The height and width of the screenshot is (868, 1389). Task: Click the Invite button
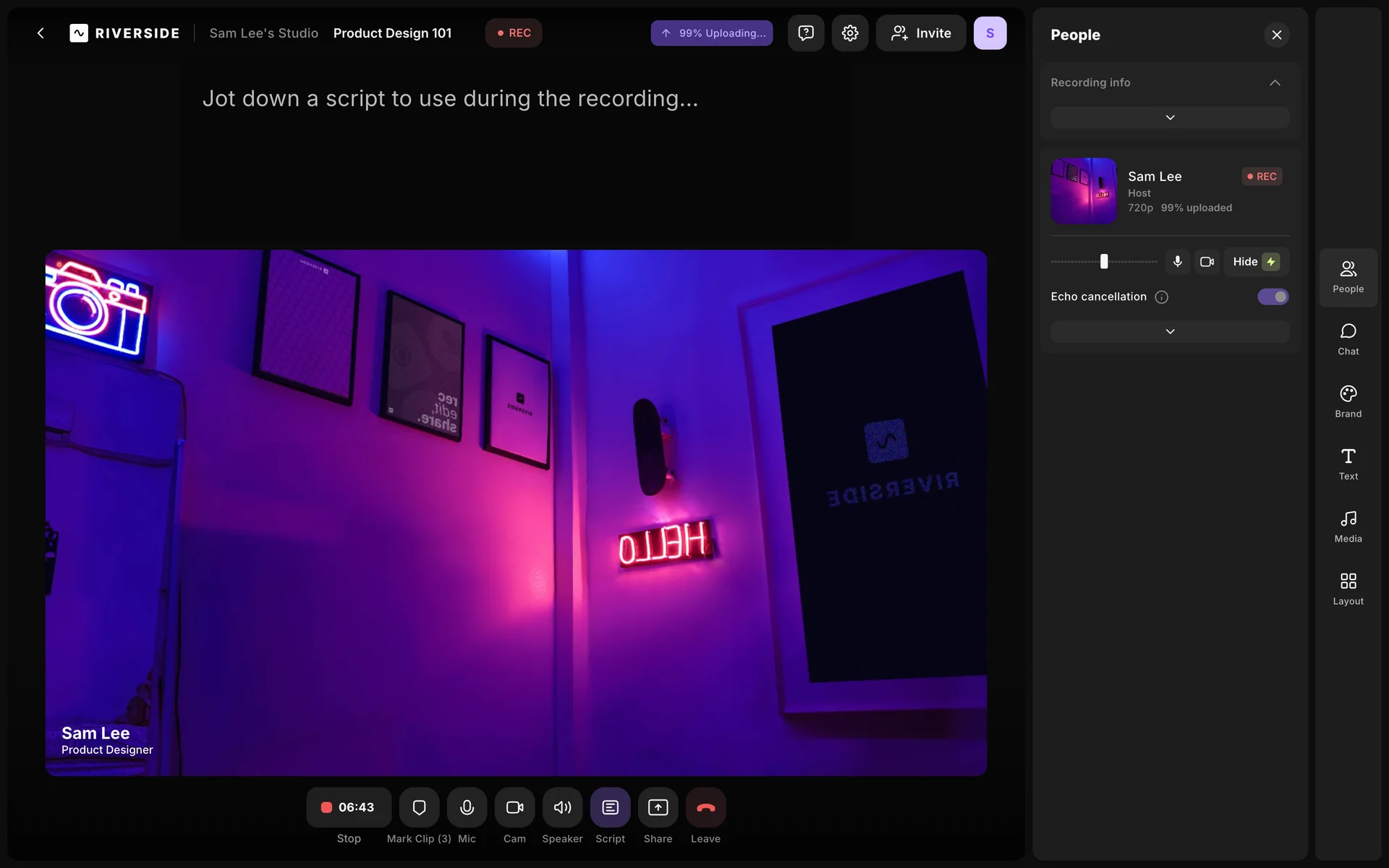coord(920,33)
